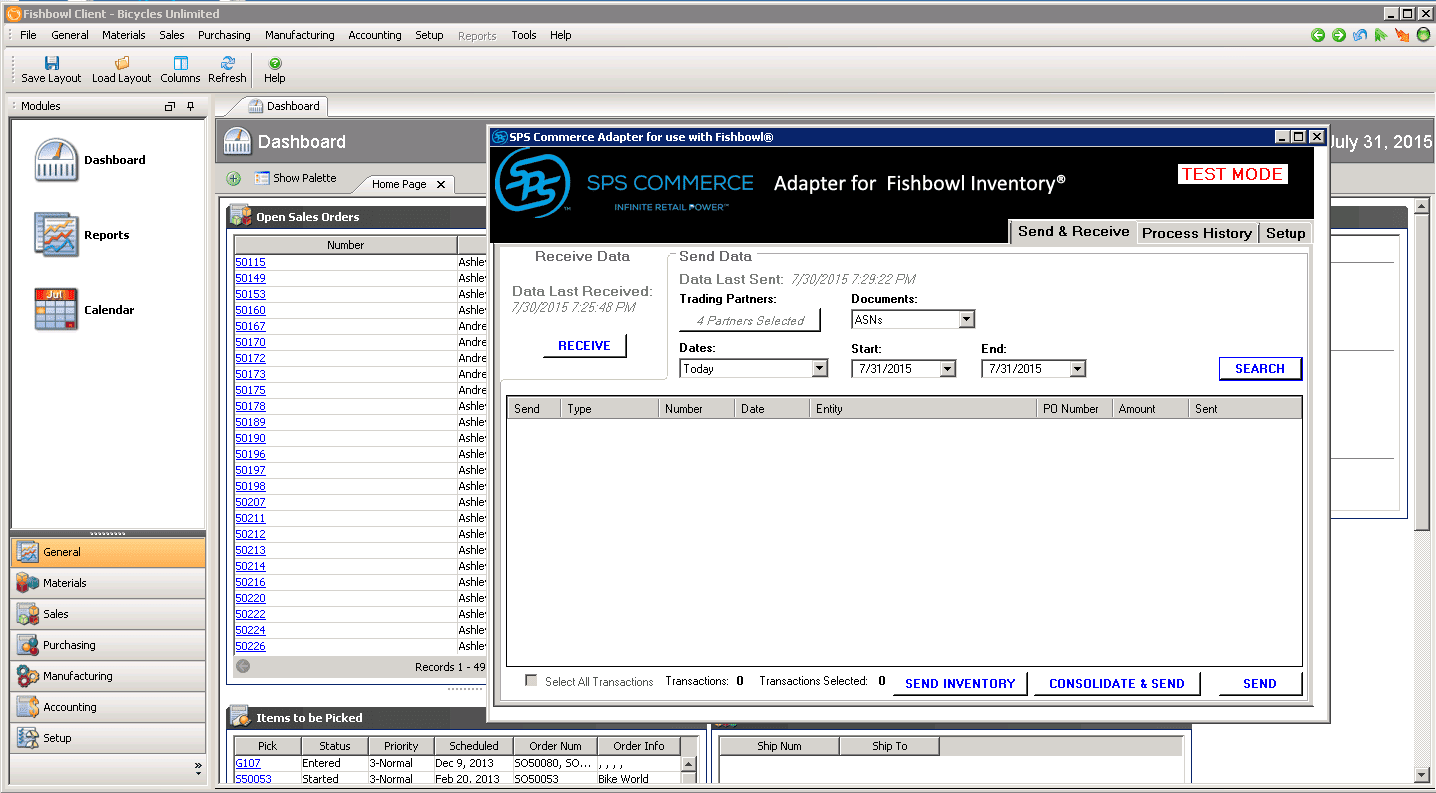The width and height of the screenshot is (1436, 793).
Task: Click the green add widget plus icon
Action: pyautogui.click(x=233, y=178)
